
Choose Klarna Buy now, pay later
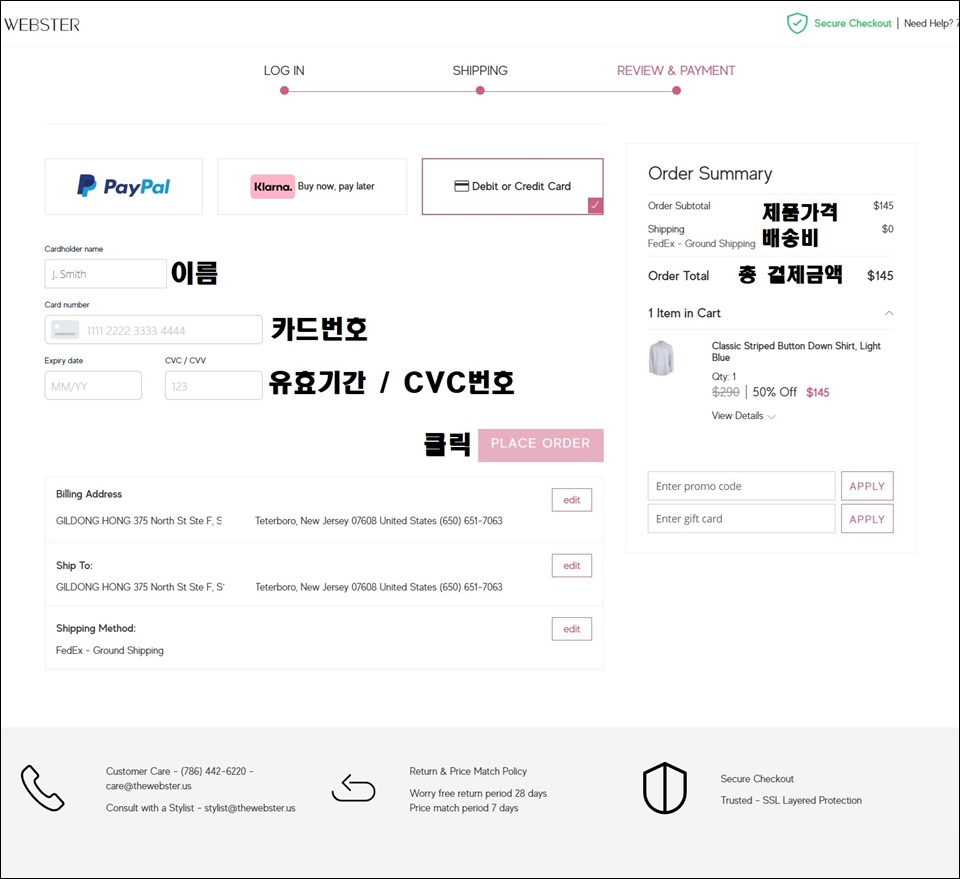pyautogui.click(x=312, y=186)
